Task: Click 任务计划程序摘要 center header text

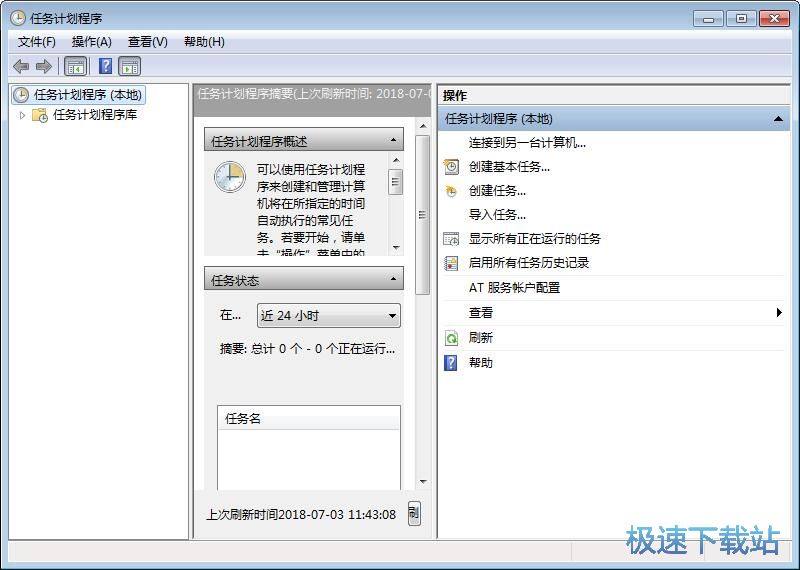Action: (312, 94)
